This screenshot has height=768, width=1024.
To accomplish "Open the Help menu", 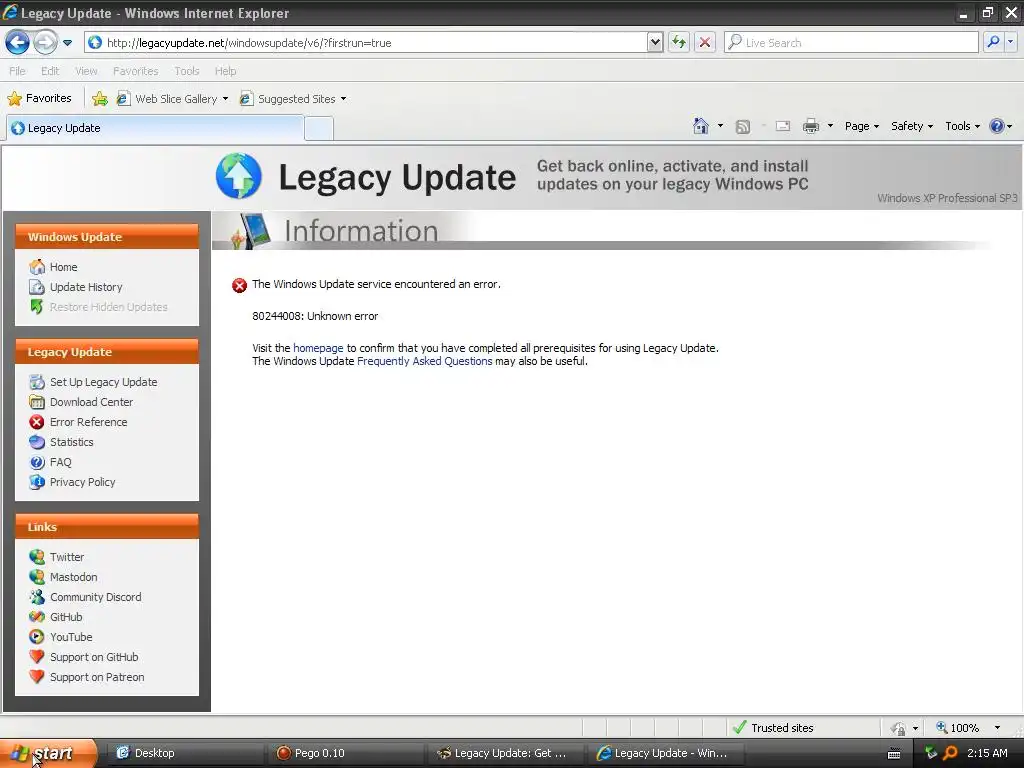I will coord(225,71).
